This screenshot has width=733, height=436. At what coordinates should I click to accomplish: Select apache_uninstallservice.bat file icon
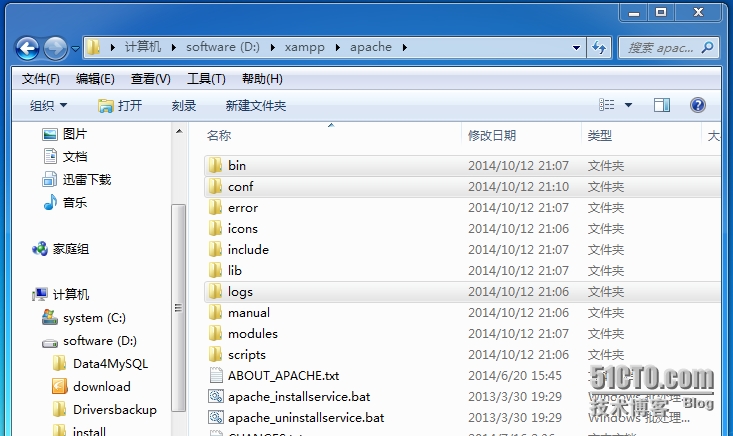(216, 417)
